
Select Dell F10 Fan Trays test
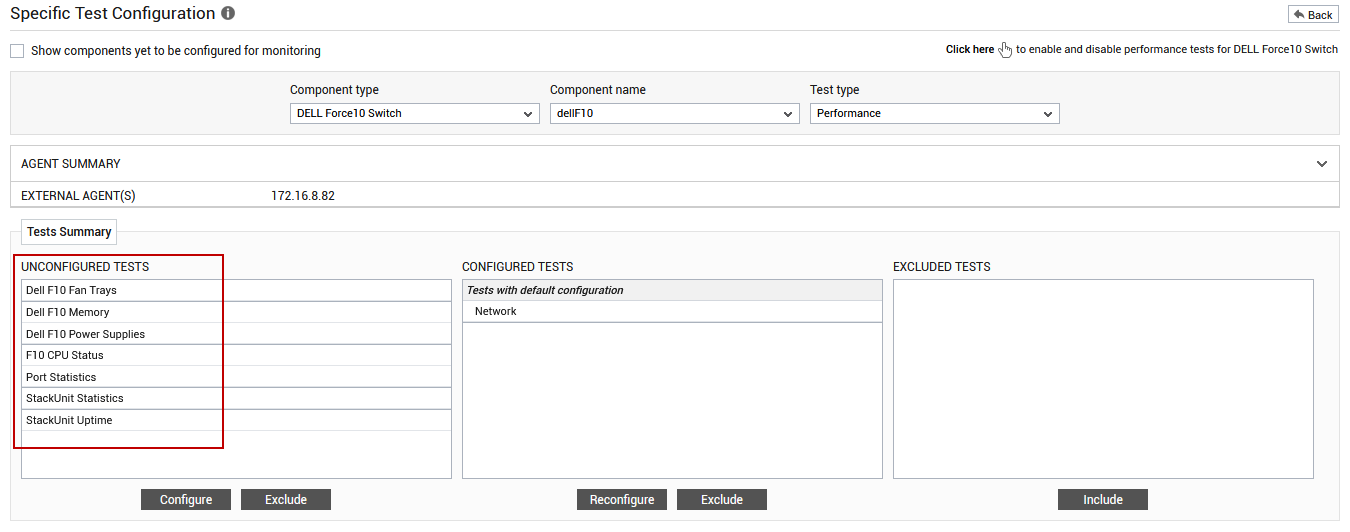[x=237, y=290]
